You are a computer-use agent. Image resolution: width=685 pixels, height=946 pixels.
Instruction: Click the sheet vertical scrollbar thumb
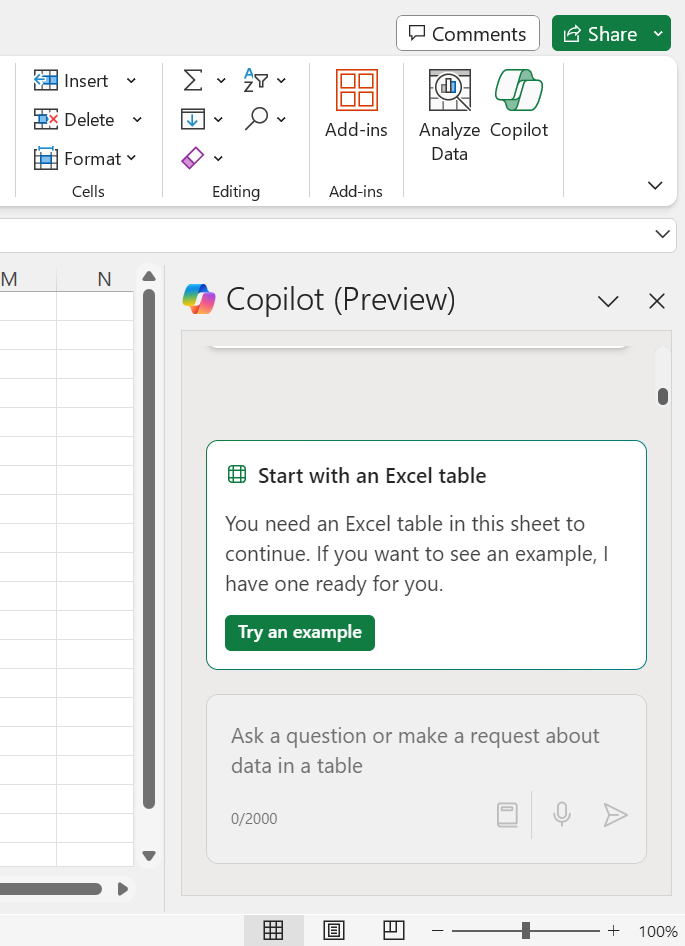tap(149, 549)
